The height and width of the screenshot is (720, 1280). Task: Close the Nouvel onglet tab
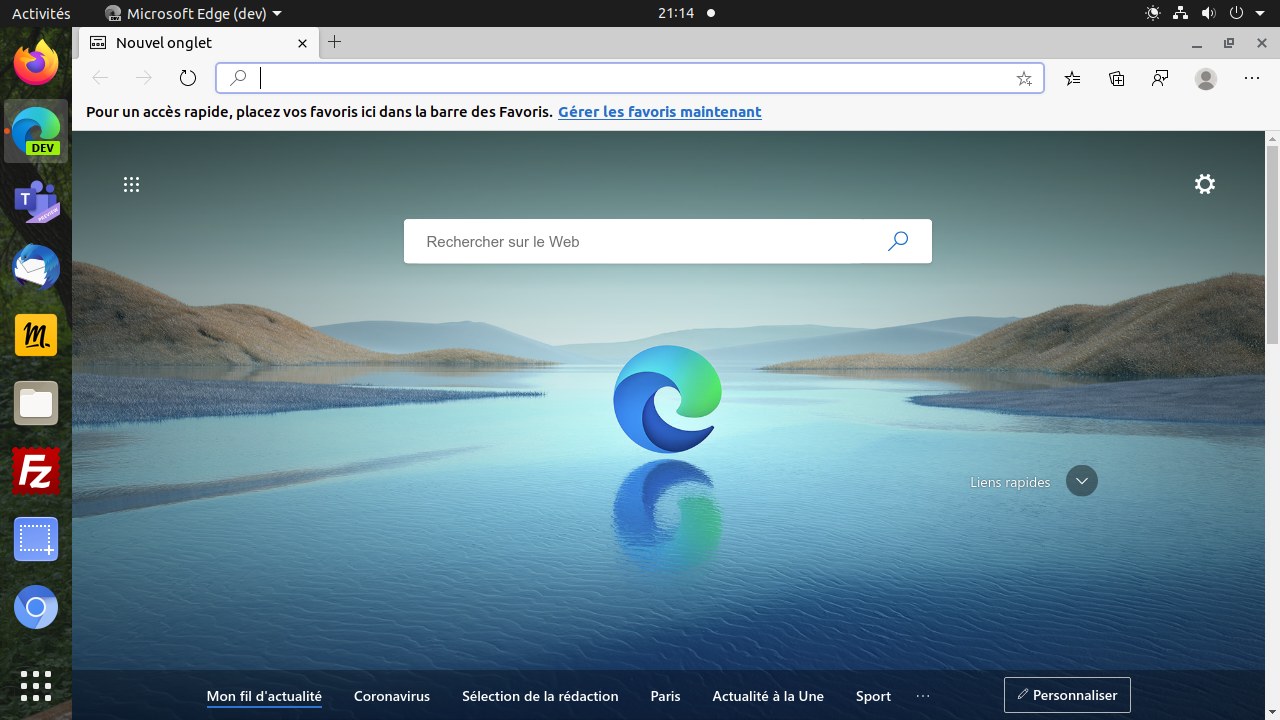click(303, 43)
